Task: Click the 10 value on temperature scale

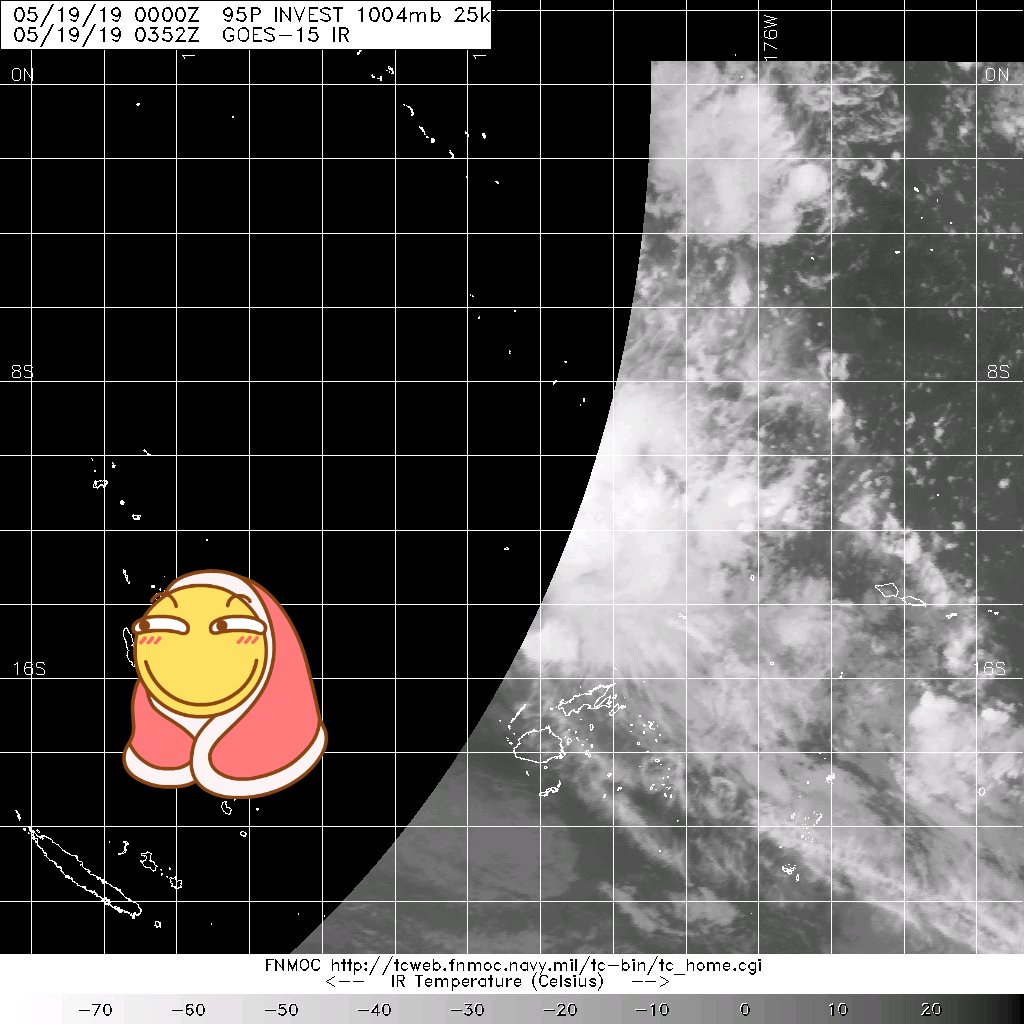Action: (x=838, y=1010)
